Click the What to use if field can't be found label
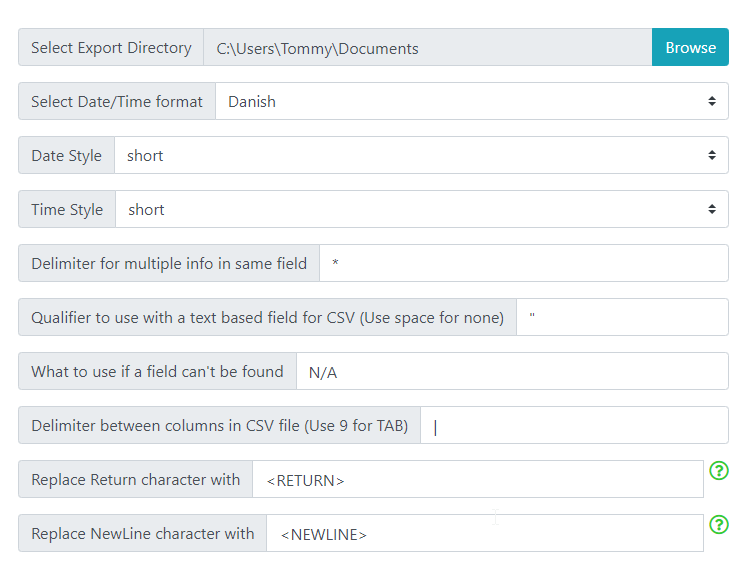The height and width of the screenshot is (563, 733). (157, 371)
